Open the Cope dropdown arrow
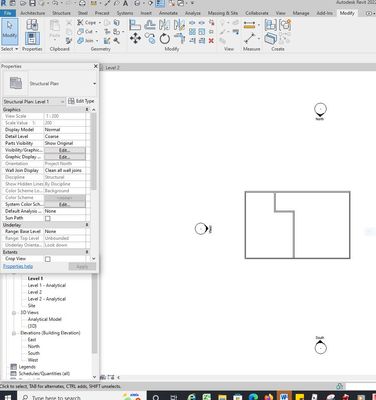The height and width of the screenshot is (400, 376). [99, 23]
